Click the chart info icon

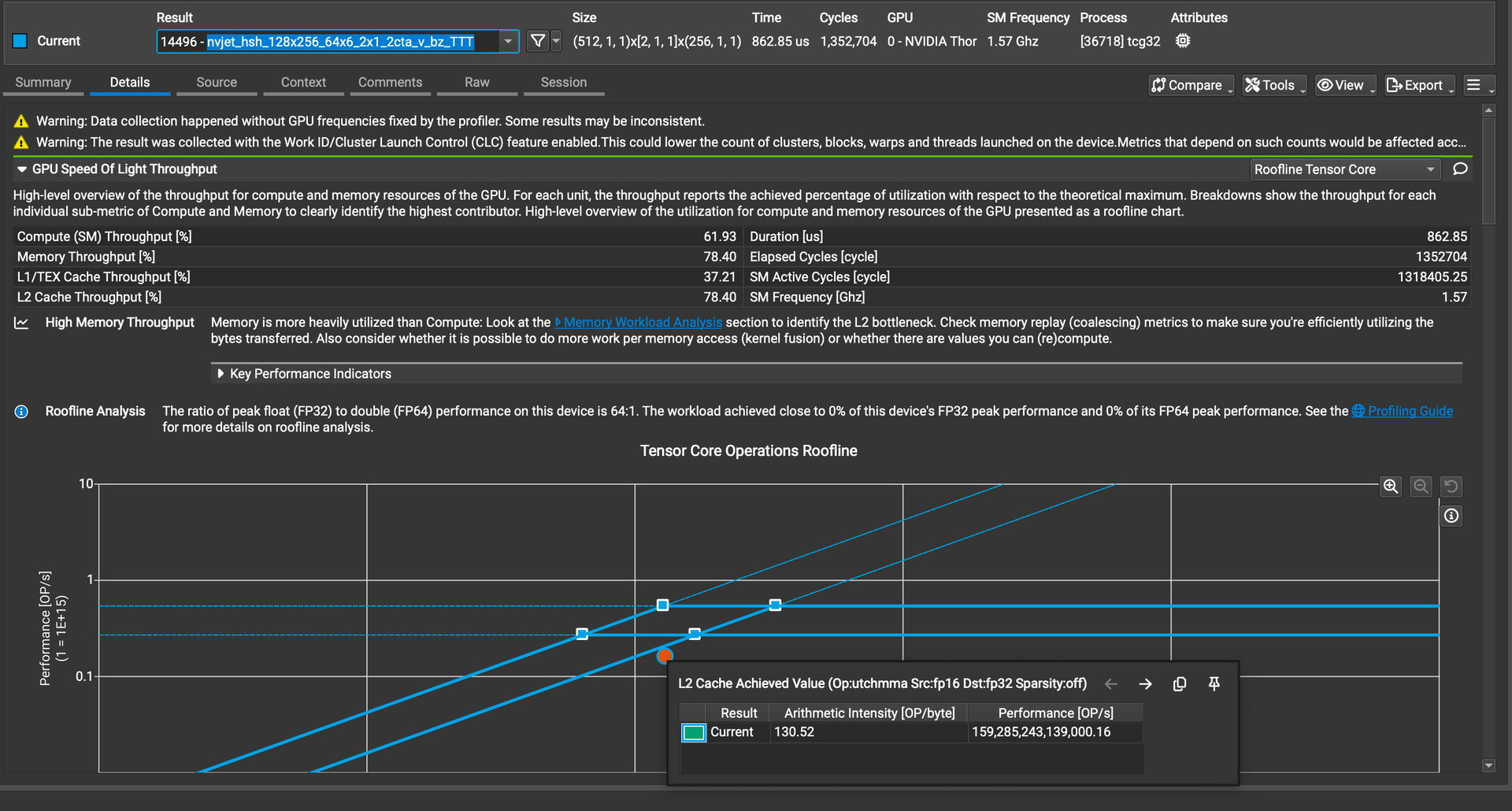point(1451,516)
